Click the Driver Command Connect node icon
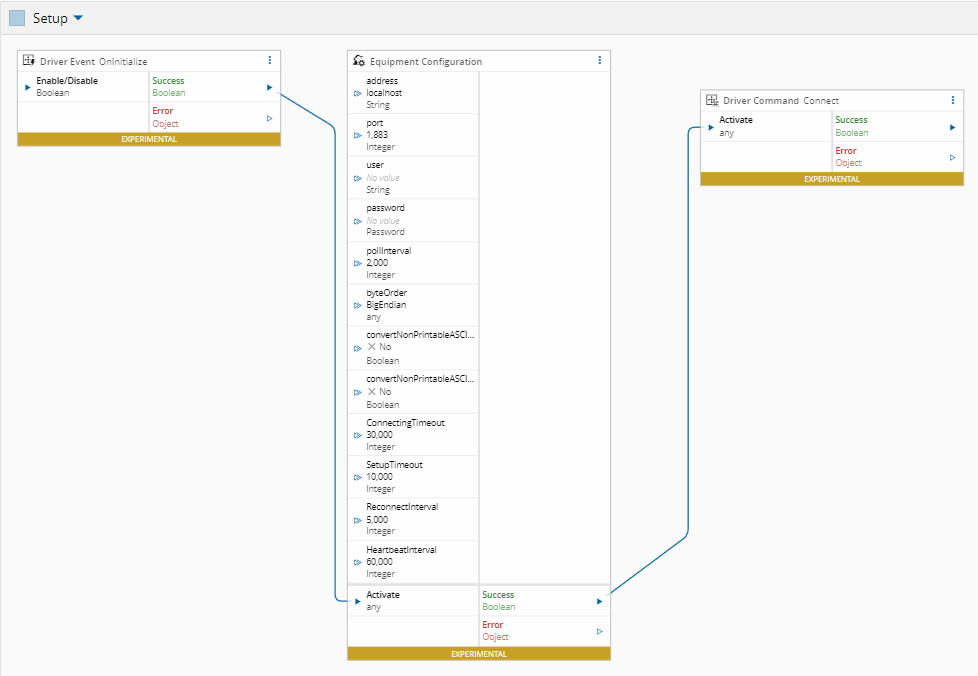978x676 pixels. point(712,100)
